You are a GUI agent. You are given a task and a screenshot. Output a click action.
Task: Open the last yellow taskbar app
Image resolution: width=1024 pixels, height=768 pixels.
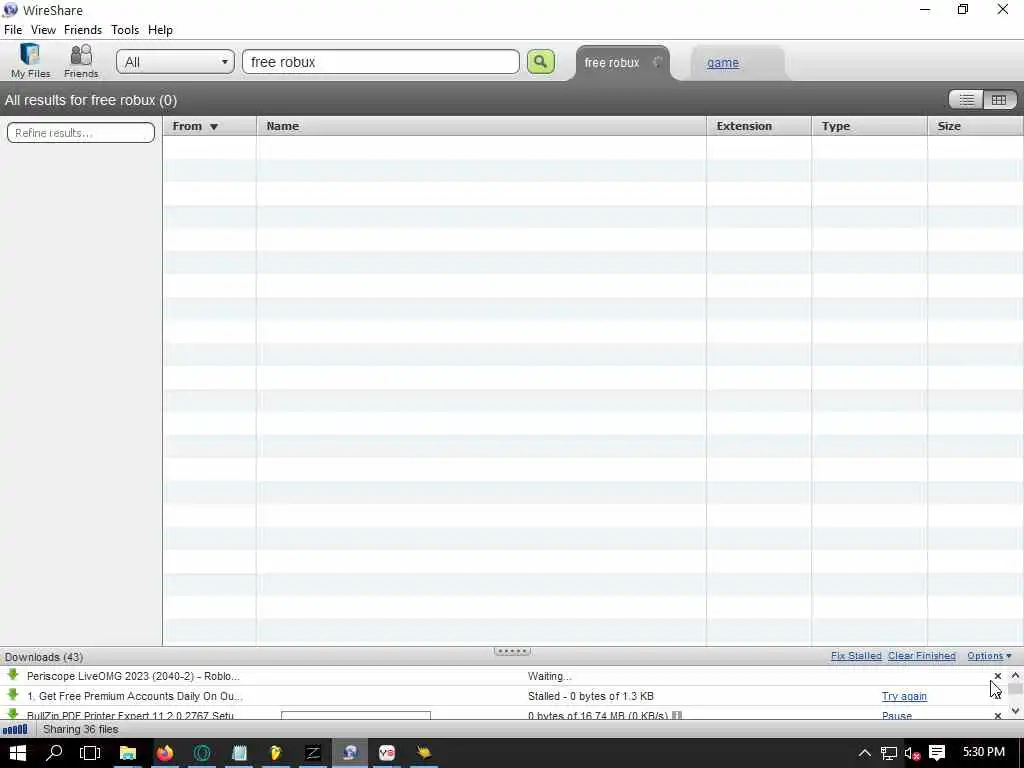(424, 753)
